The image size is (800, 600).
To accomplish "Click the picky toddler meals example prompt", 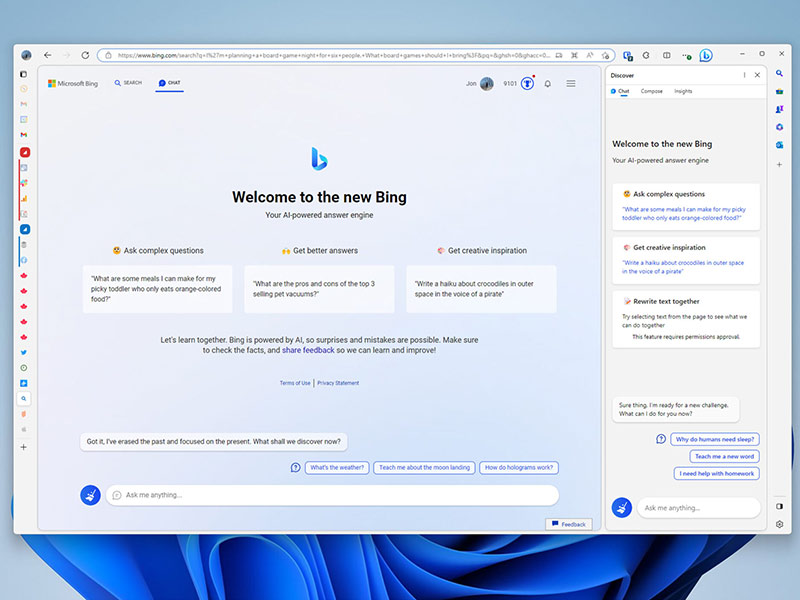I will coord(157,289).
